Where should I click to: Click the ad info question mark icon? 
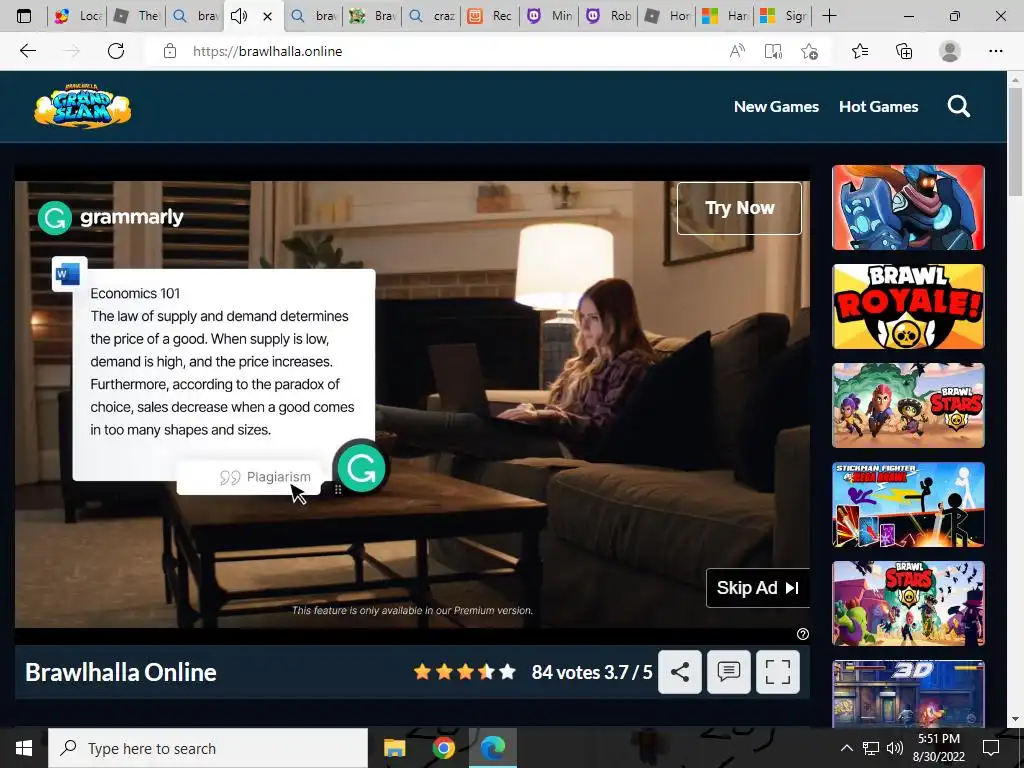(803, 633)
